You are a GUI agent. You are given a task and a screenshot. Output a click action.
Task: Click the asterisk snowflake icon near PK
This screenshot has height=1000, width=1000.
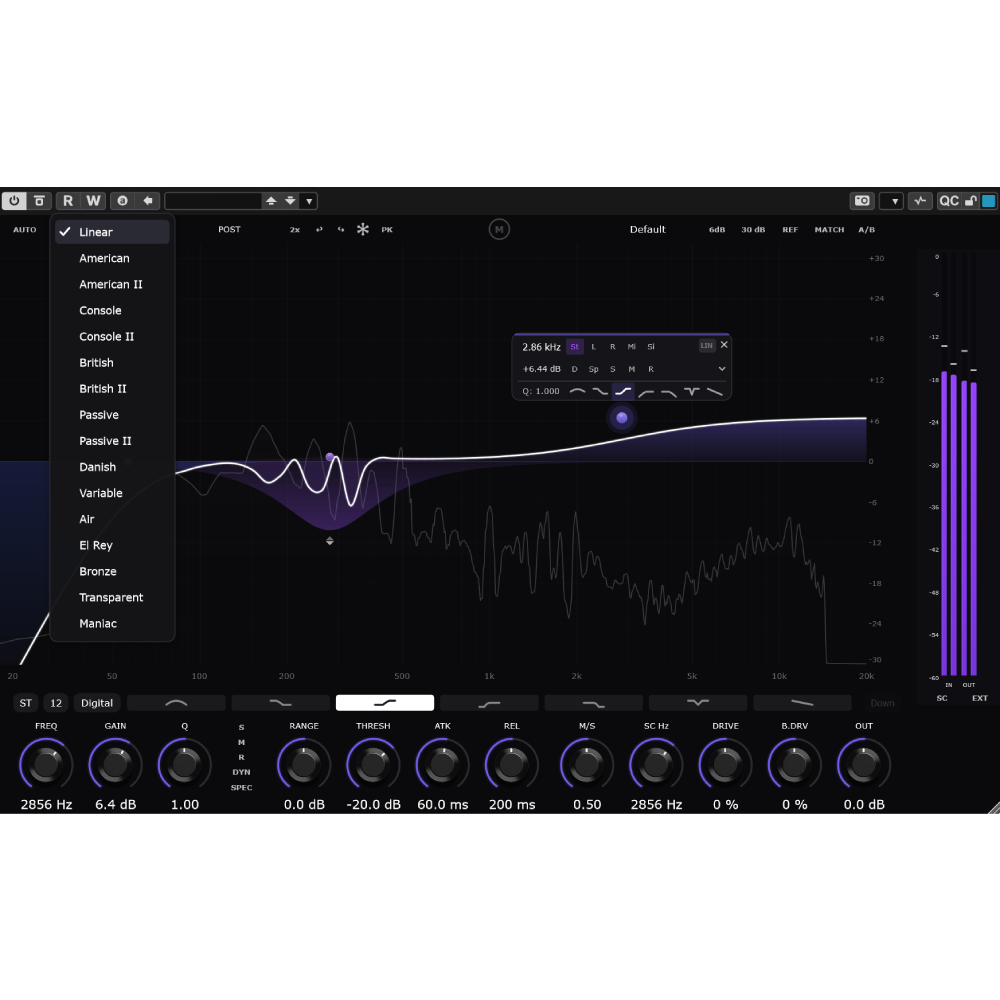coord(363,230)
